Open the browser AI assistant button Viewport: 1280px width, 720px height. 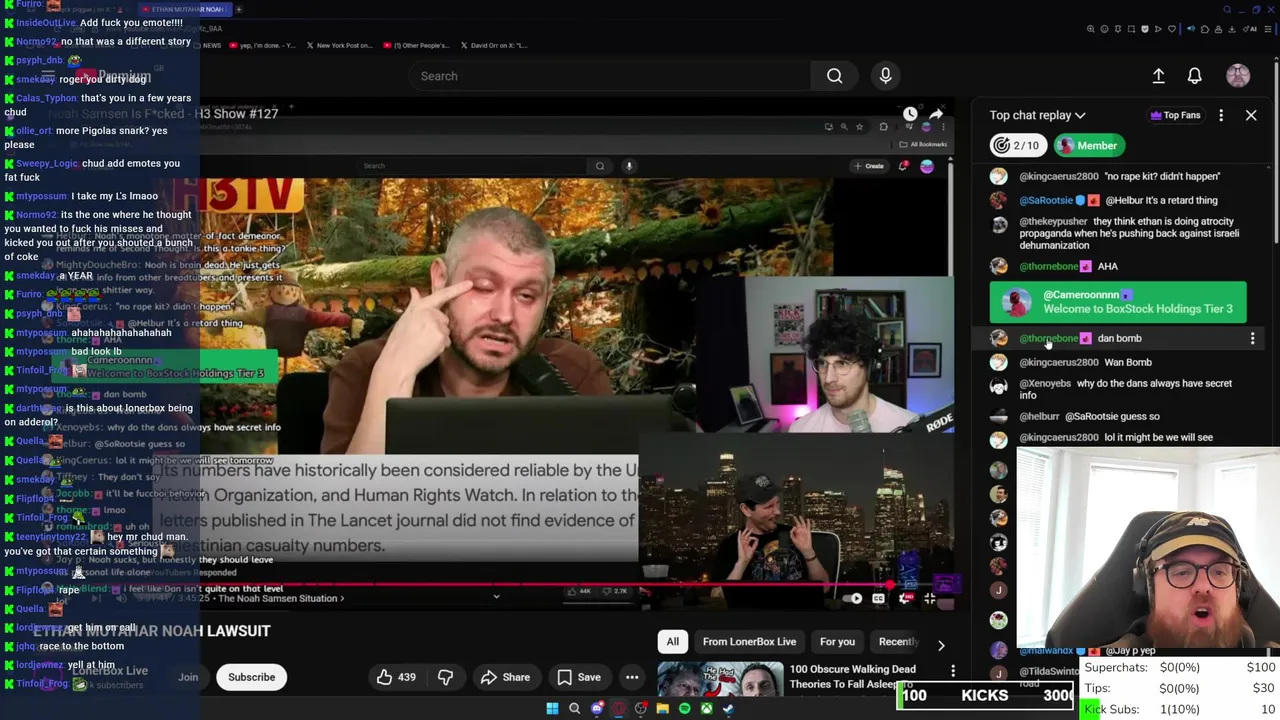point(1250,29)
